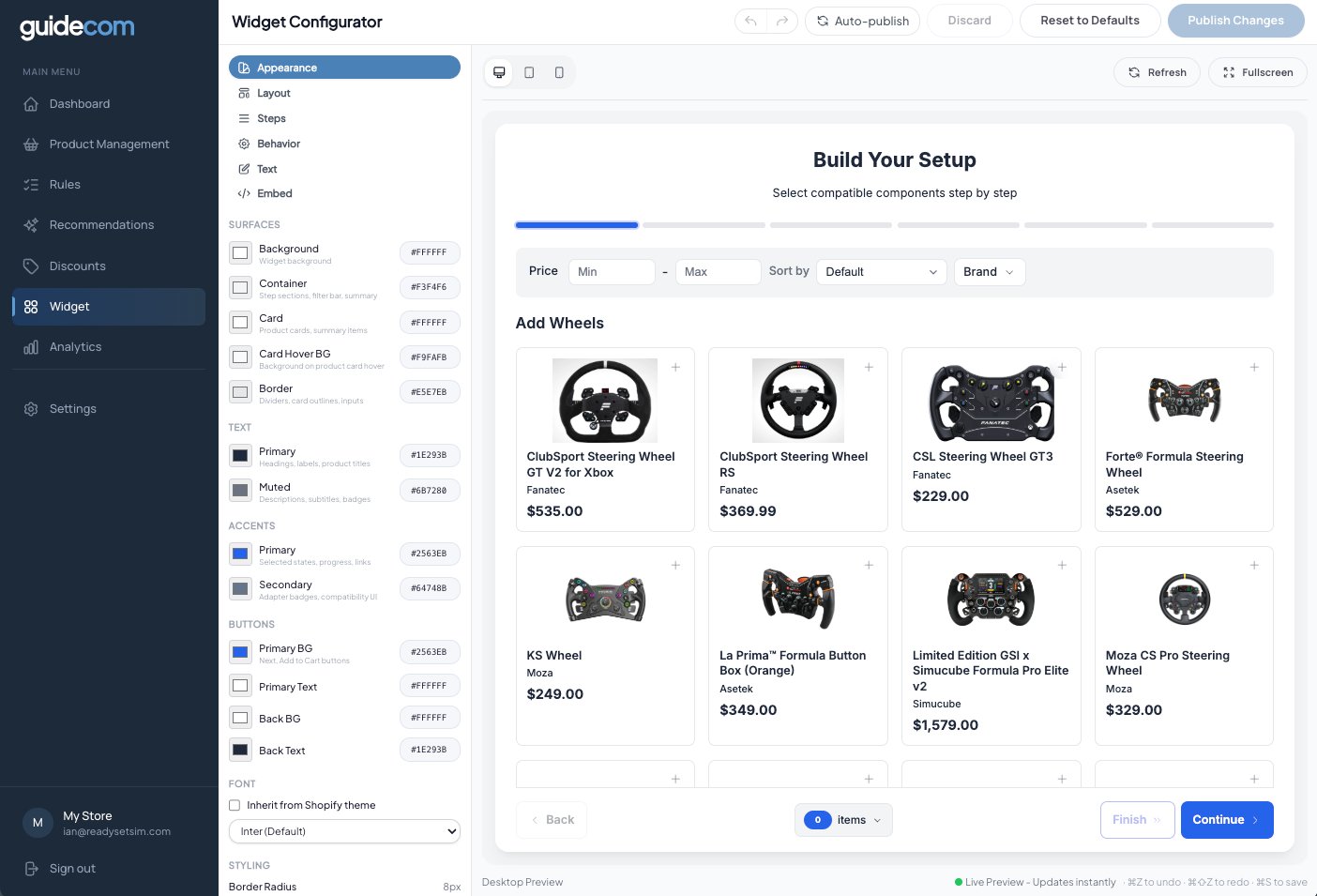Toggle the Auto-publish setting
Screen dimensions: 1317x896
862,21
